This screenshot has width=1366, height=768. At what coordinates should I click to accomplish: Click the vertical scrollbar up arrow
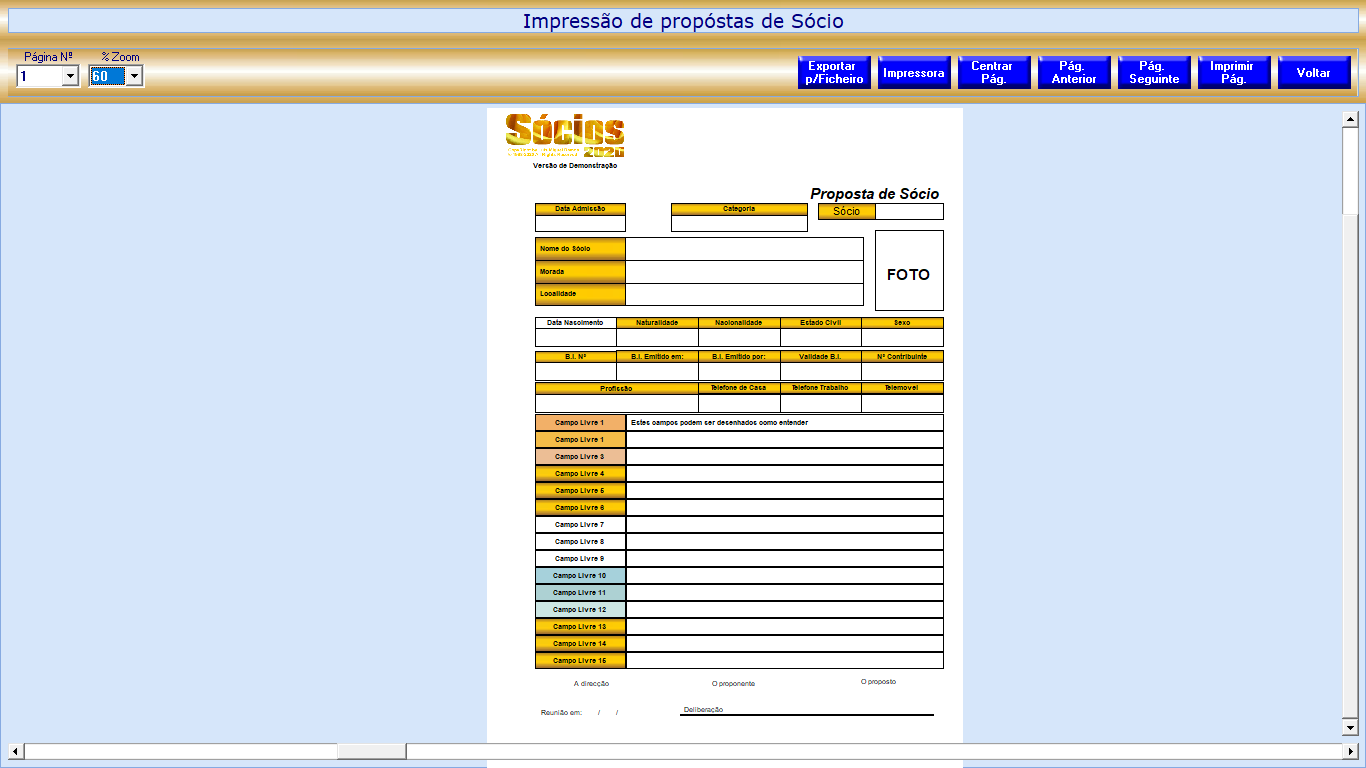tap(1350, 120)
